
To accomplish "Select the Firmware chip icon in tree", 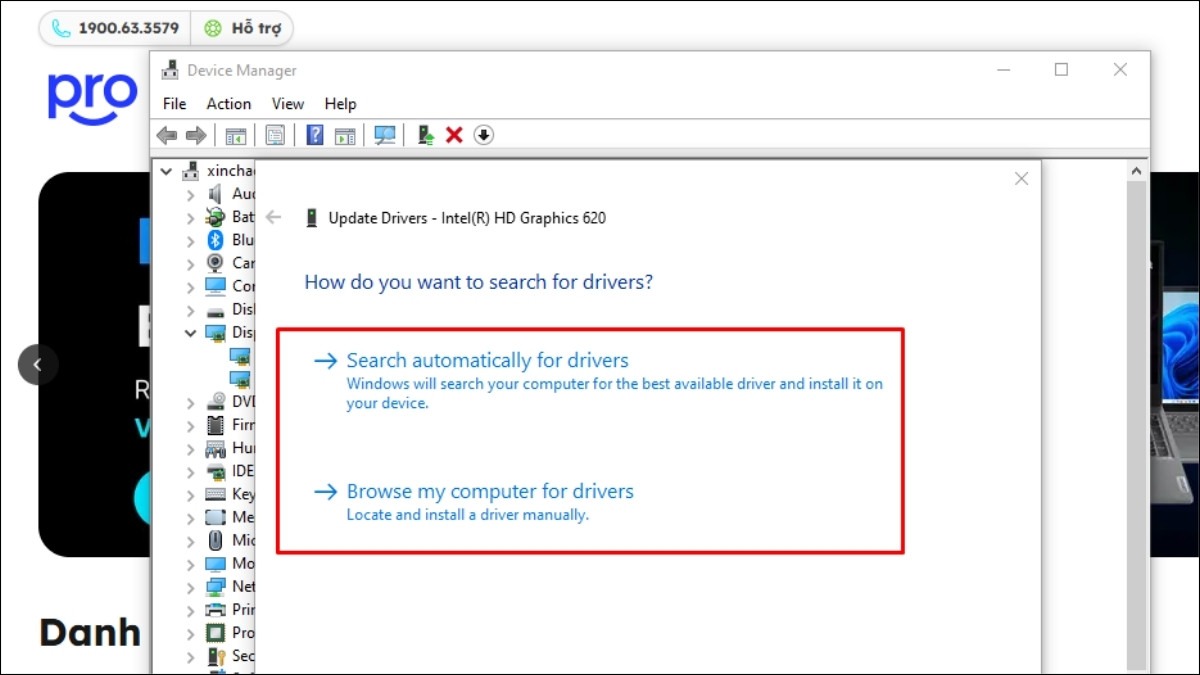I will (x=215, y=425).
